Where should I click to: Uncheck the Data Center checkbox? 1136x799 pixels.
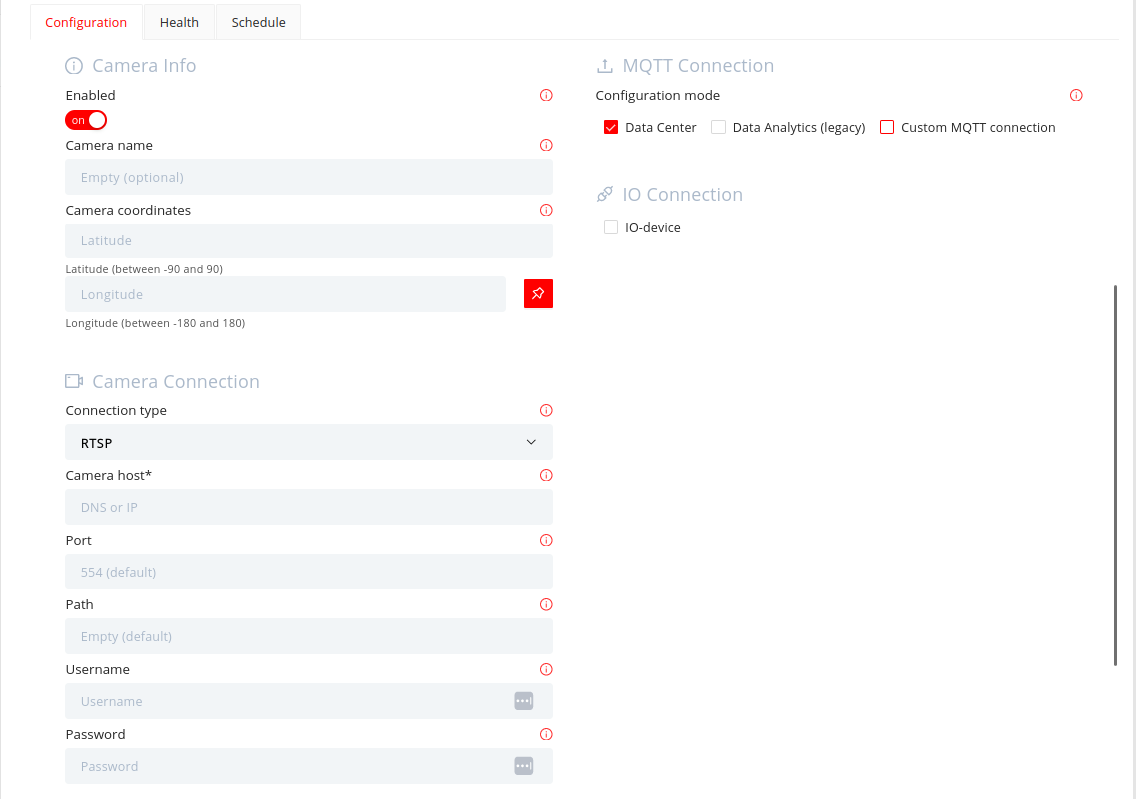click(611, 127)
